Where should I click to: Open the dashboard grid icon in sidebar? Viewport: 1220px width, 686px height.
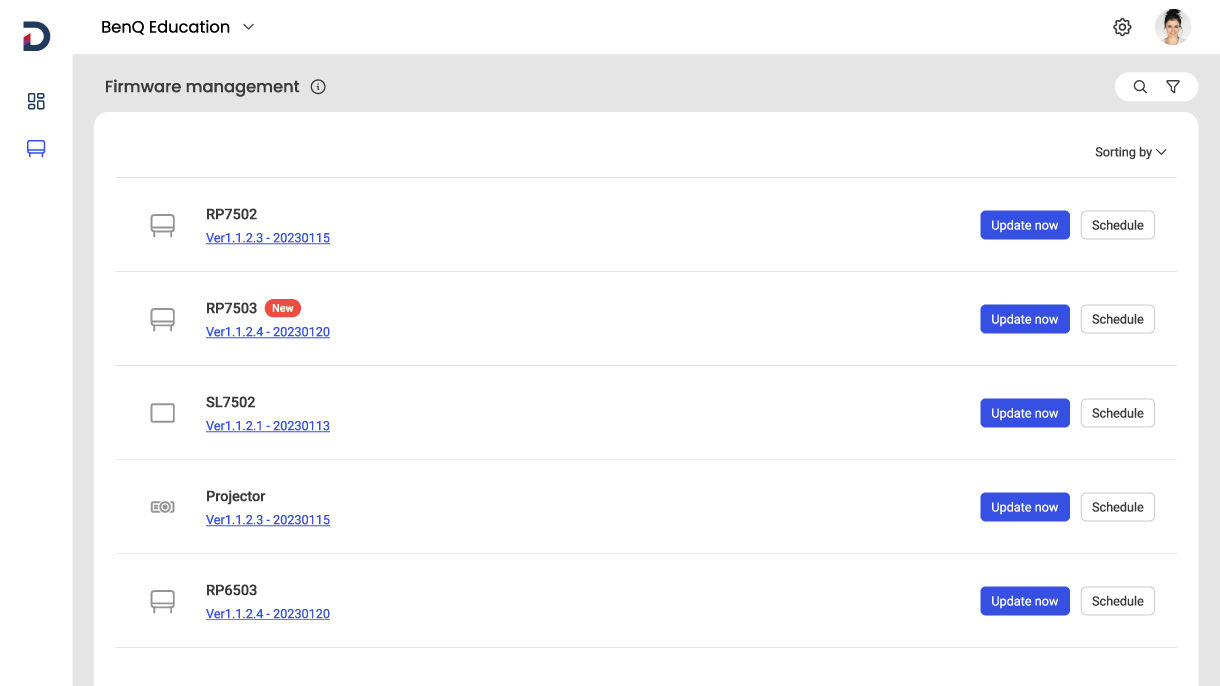[36, 101]
